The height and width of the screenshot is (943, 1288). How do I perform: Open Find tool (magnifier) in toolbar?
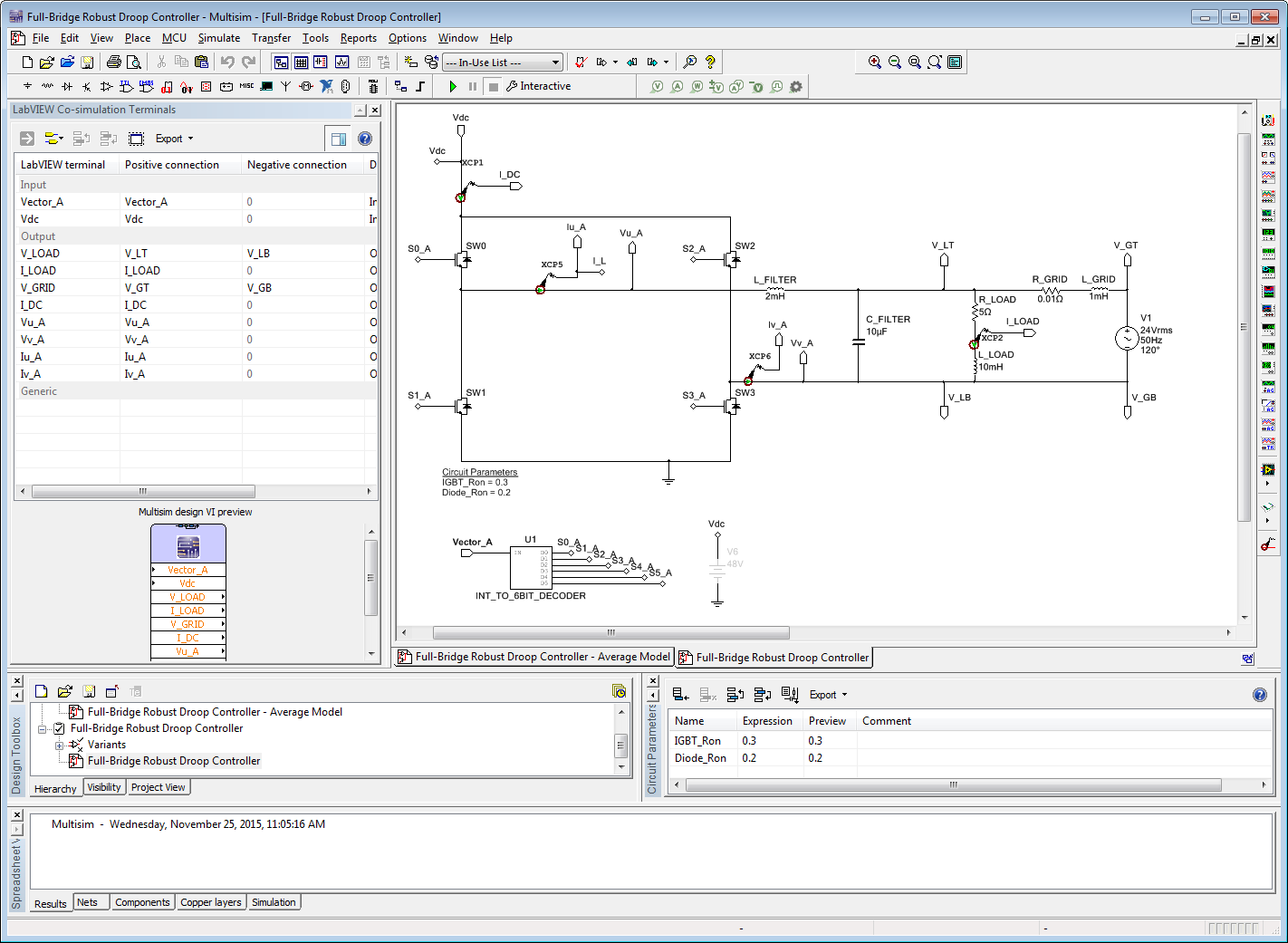coord(690,63)
